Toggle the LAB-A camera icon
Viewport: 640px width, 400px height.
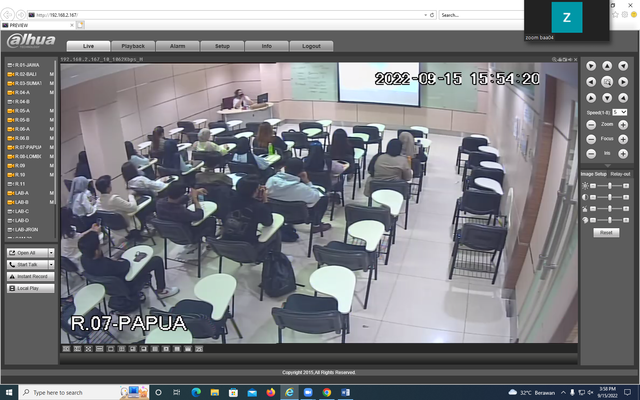(10, 193)
